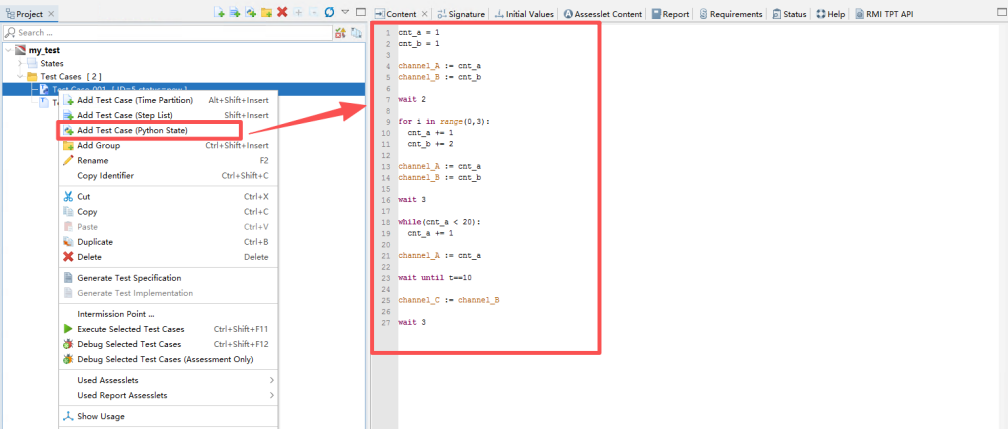Click code line 'wait until t==10'

point(435,278)
